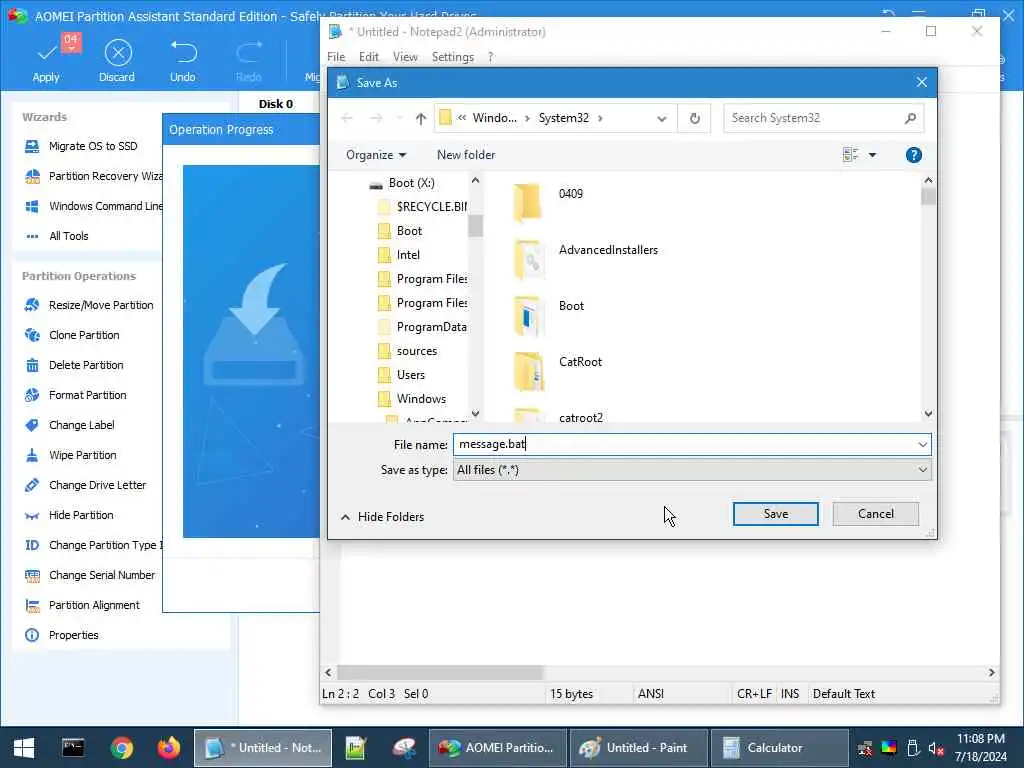This screenshot has height=768, width=1024.
Task: Switch to AOMEI Partition taskbar button
Action: click(x=498, y=748)
